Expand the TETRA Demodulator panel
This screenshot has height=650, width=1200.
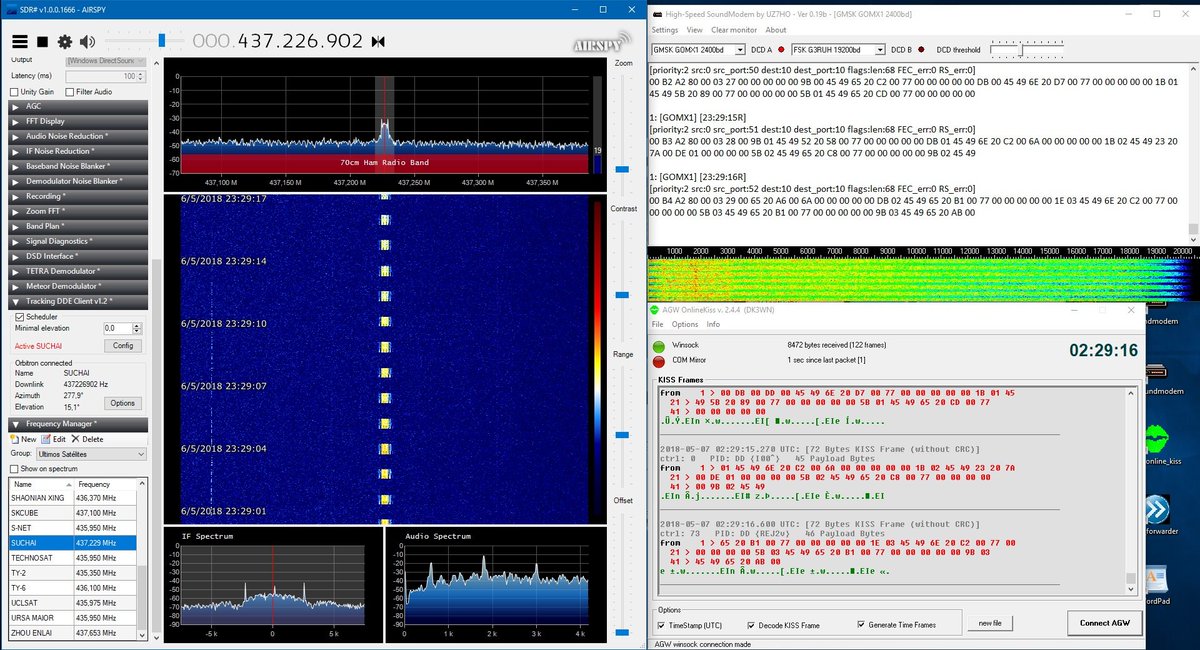point(78,271)
